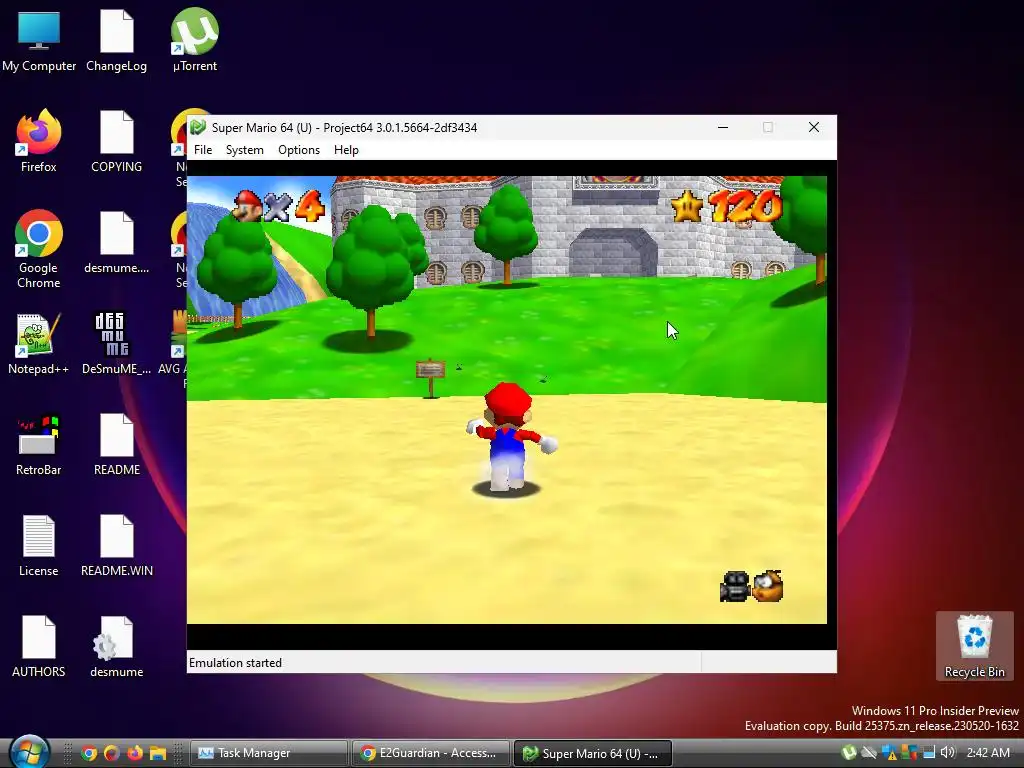
Task: Select the Firefox desktop shortcut
Action: 39,141
